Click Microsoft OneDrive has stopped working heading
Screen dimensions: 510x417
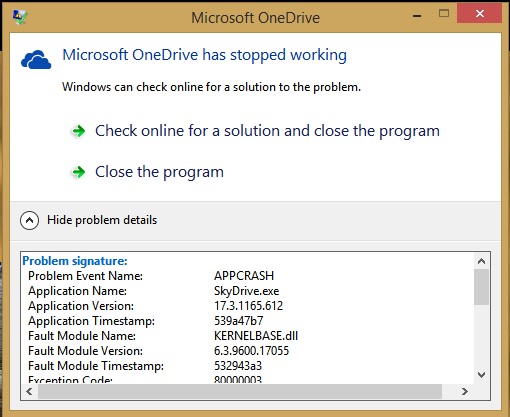205,55
